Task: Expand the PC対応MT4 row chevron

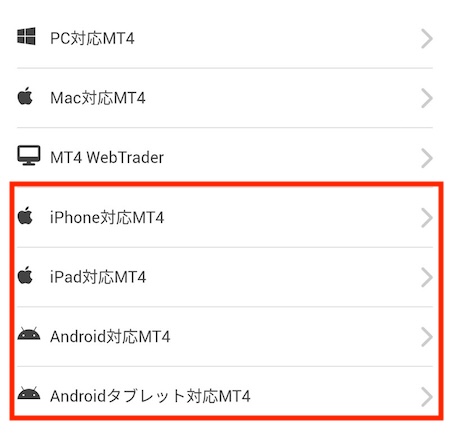Action: tap(427, 39)
